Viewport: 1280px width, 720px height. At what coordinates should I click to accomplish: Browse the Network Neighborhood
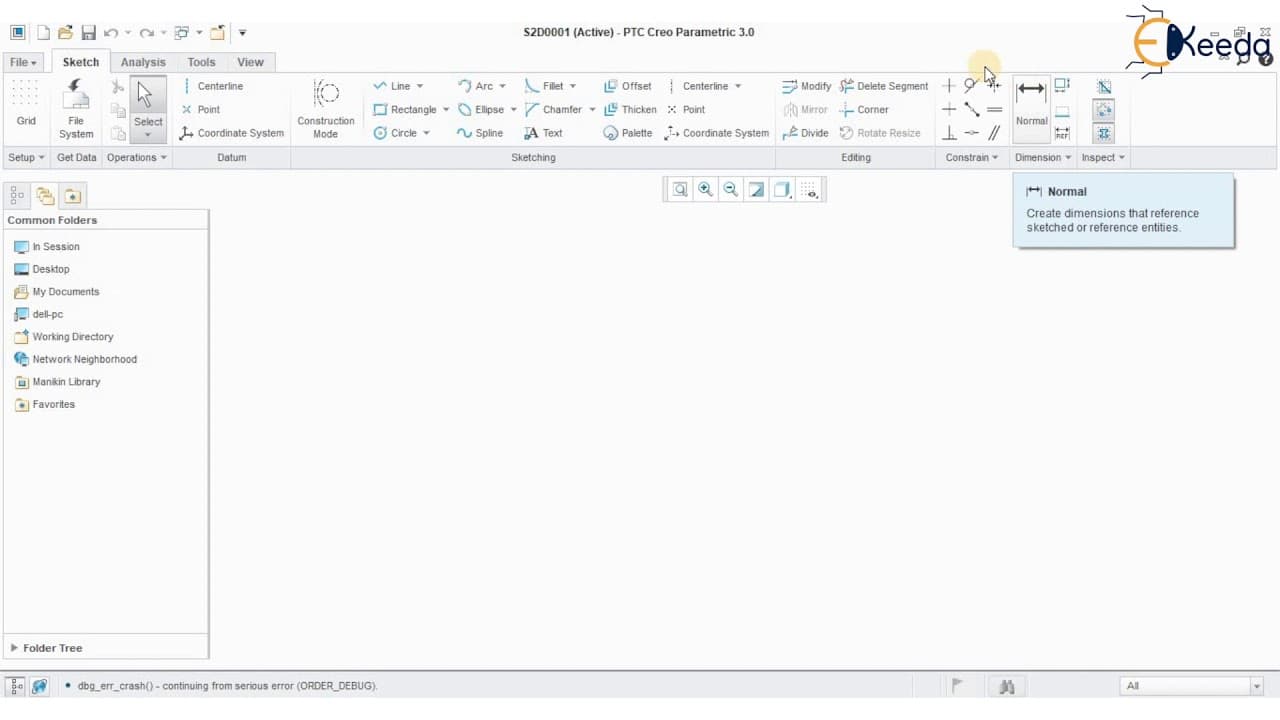[76, 359]
